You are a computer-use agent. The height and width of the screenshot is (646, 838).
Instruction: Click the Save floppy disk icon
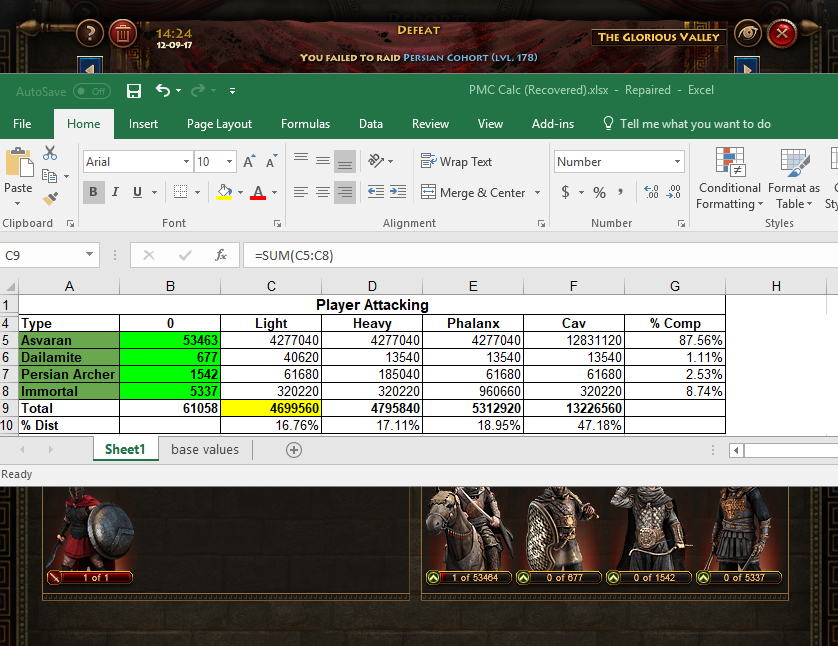point(134,91)
